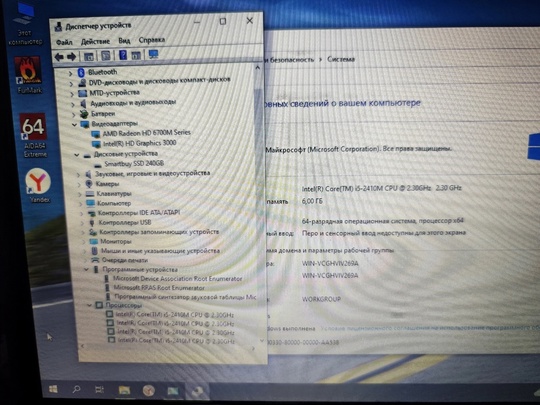Collapse the Дисковые устройства node
Viewport: 540px width, 405px height.
(76, 155)
